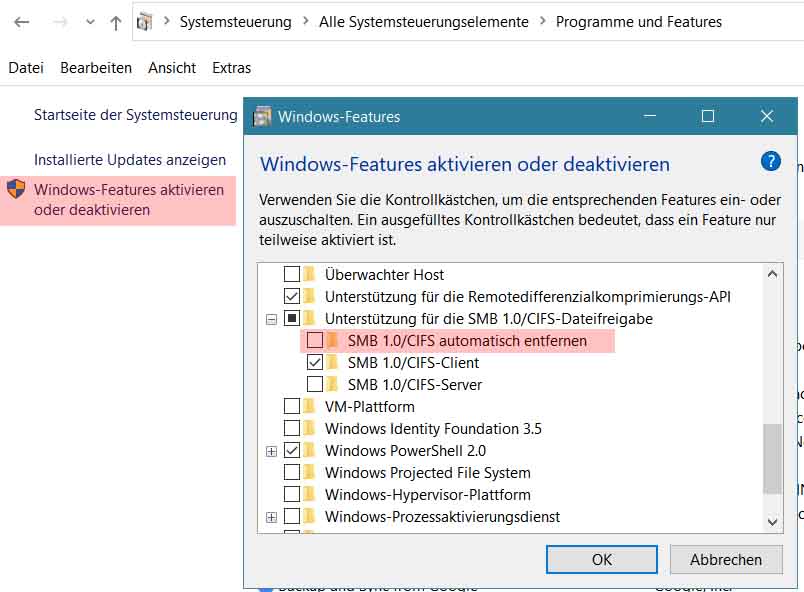Click the Überwachter Host folder icon

[309, 274]
